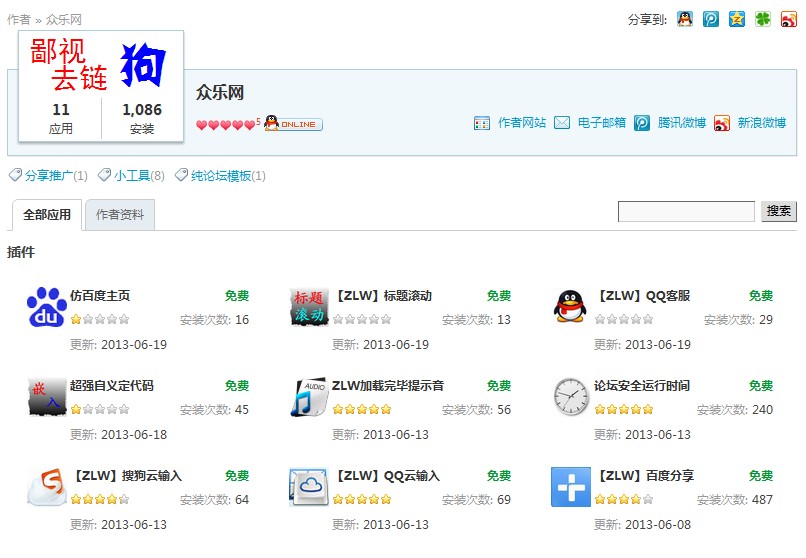
Task: Focus the app search input field
Action: 686,211
